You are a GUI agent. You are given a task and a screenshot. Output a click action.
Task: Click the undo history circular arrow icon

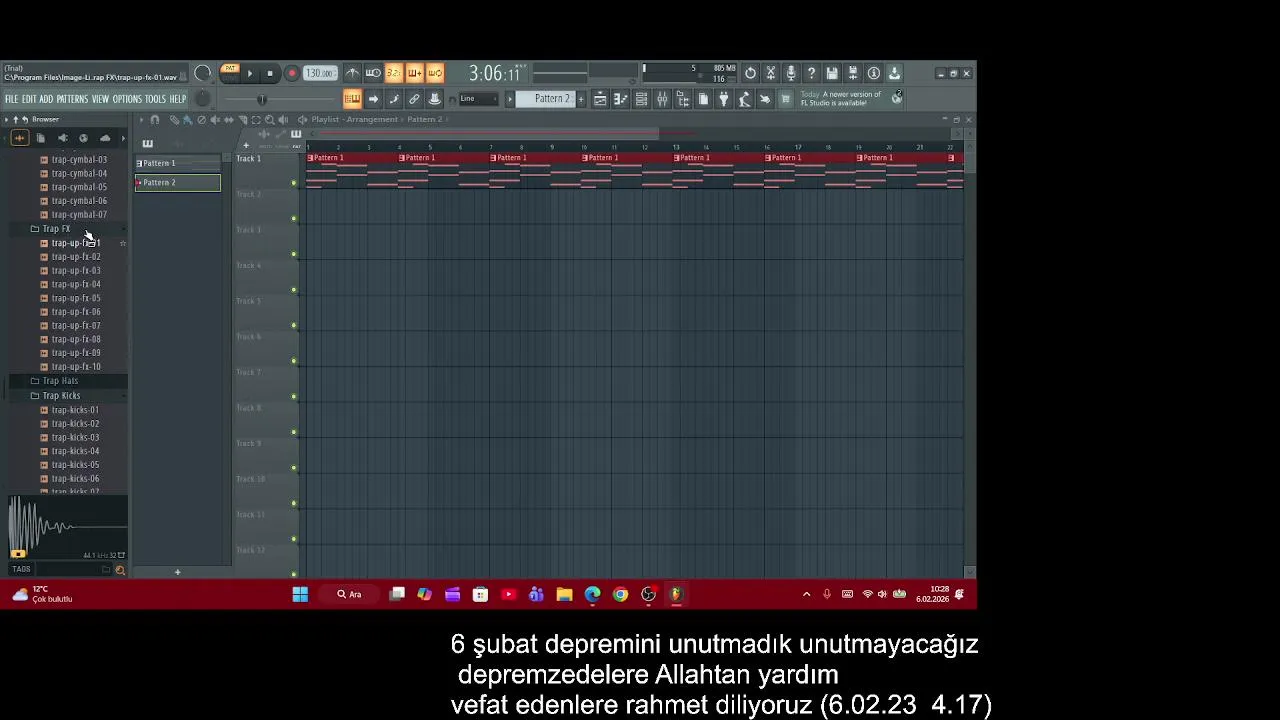pyautogui.click(x=750, y=73)
